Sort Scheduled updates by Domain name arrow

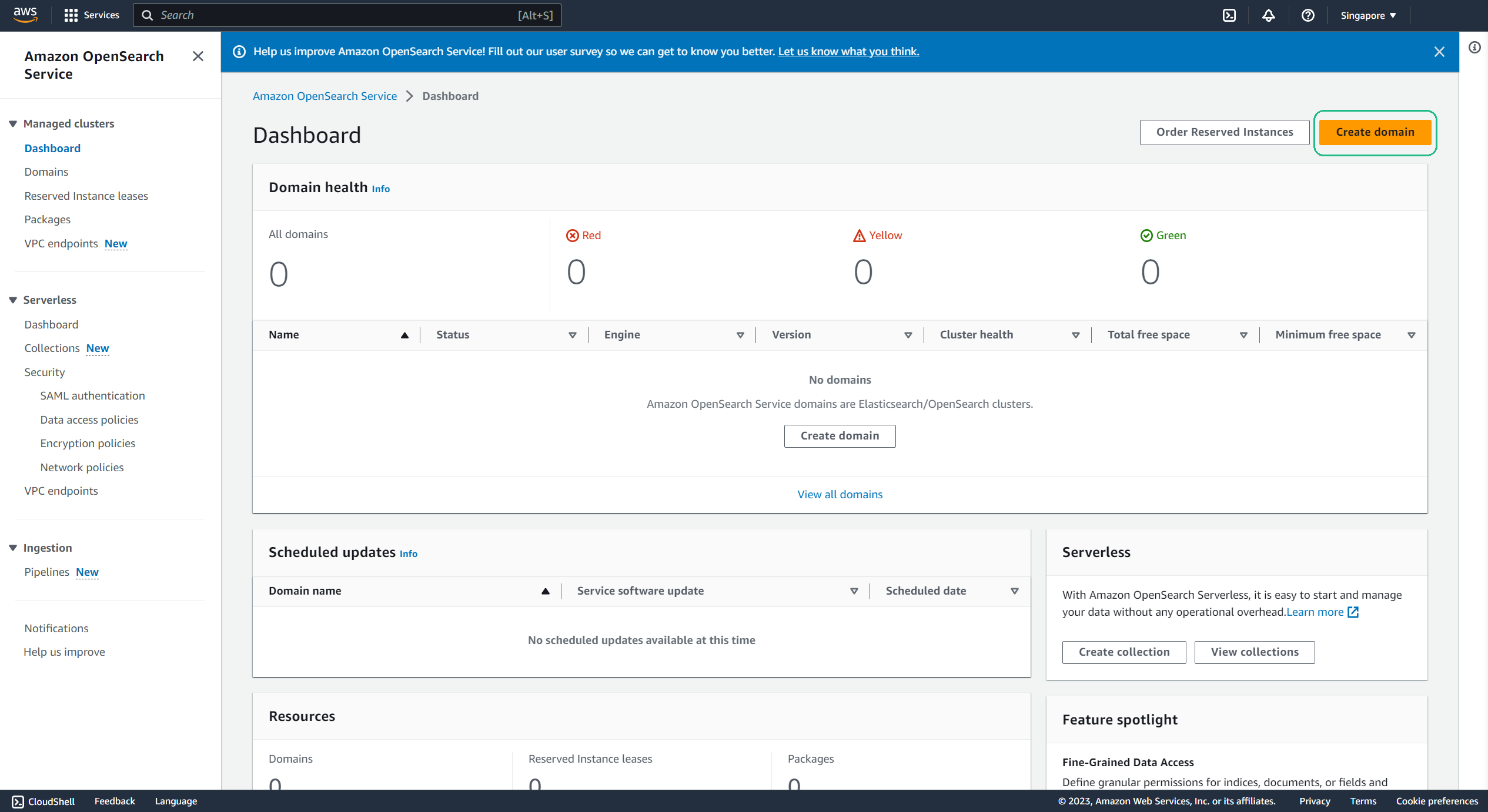click(546, 592)
